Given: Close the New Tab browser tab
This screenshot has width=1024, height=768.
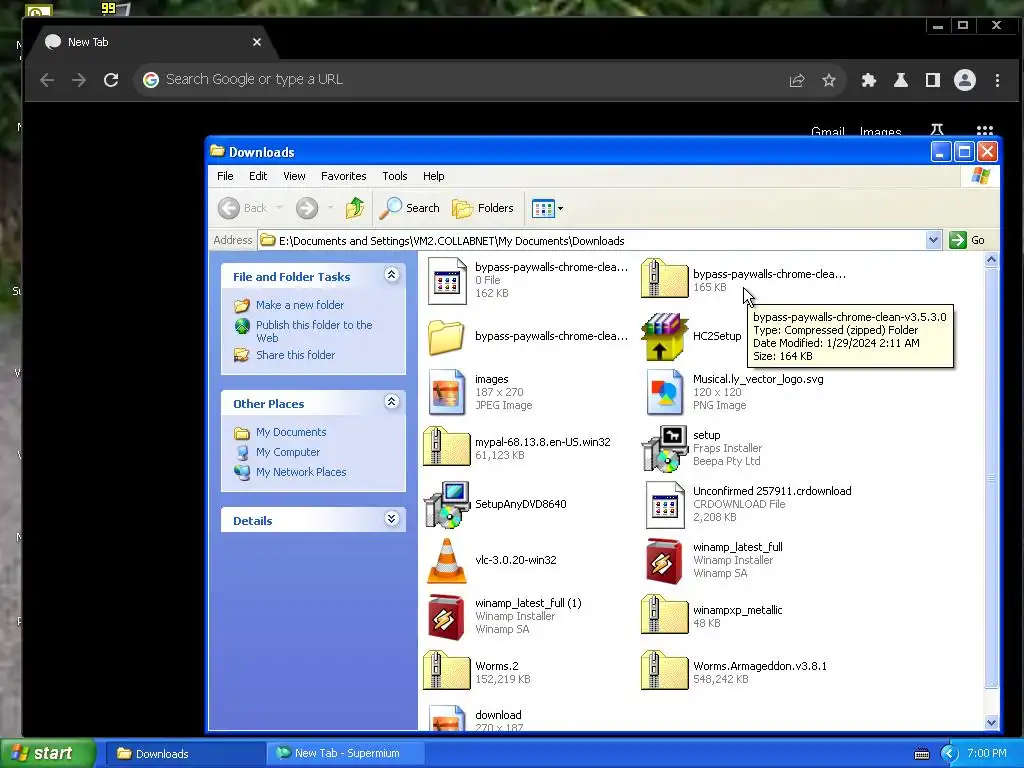Looking at the screenshot, I should [257, 42].
